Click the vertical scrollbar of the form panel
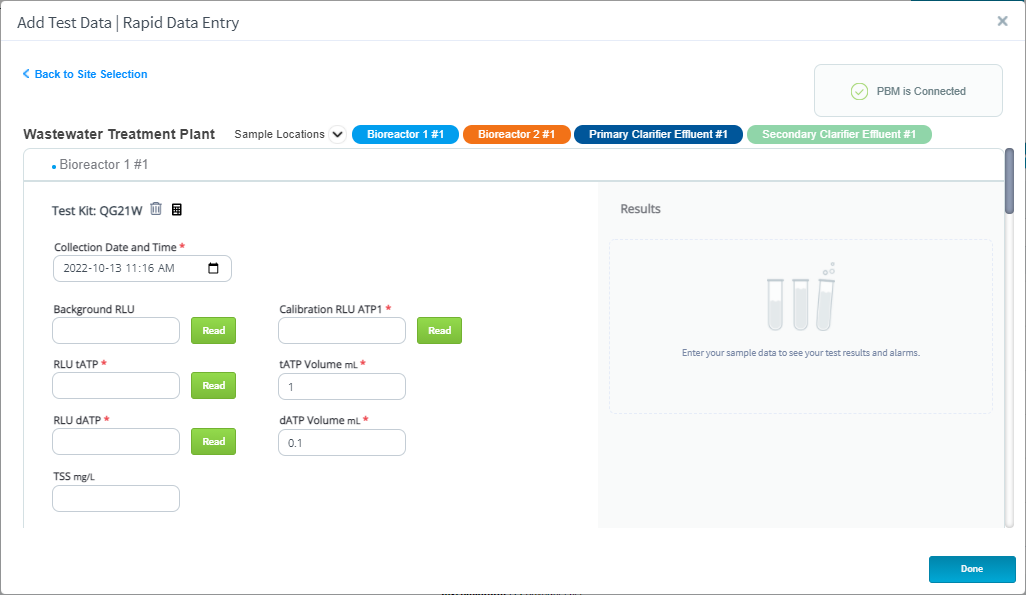The height and width of the screenshot is (595, 1026). point(1009,181)
